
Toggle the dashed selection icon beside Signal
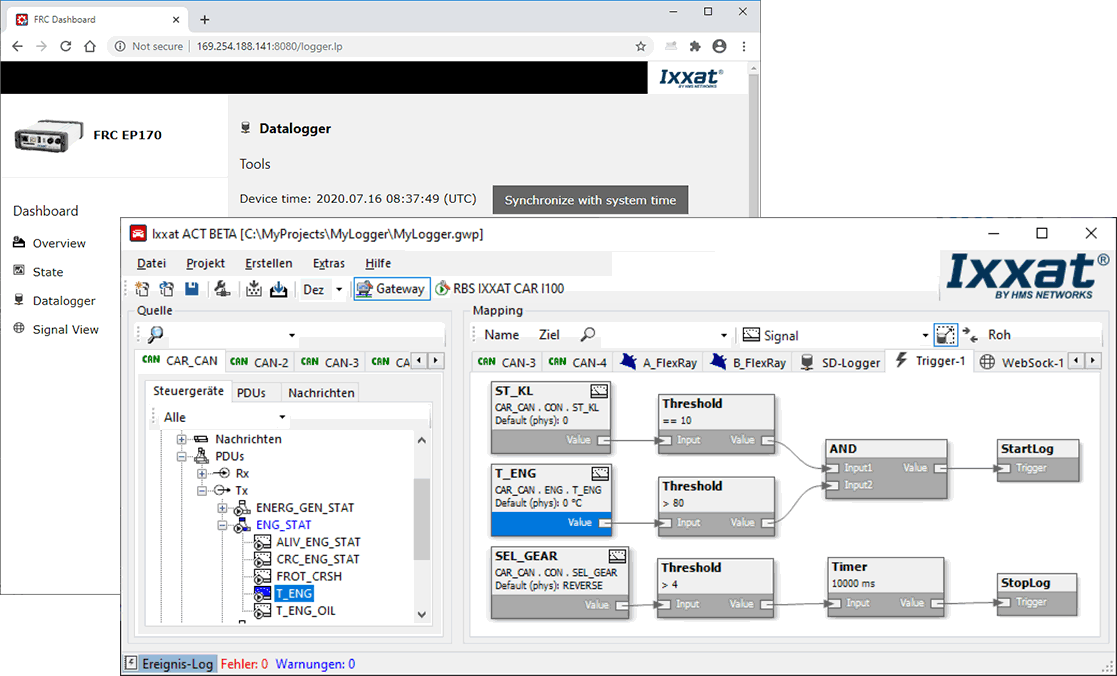click(x=945, y=335)
